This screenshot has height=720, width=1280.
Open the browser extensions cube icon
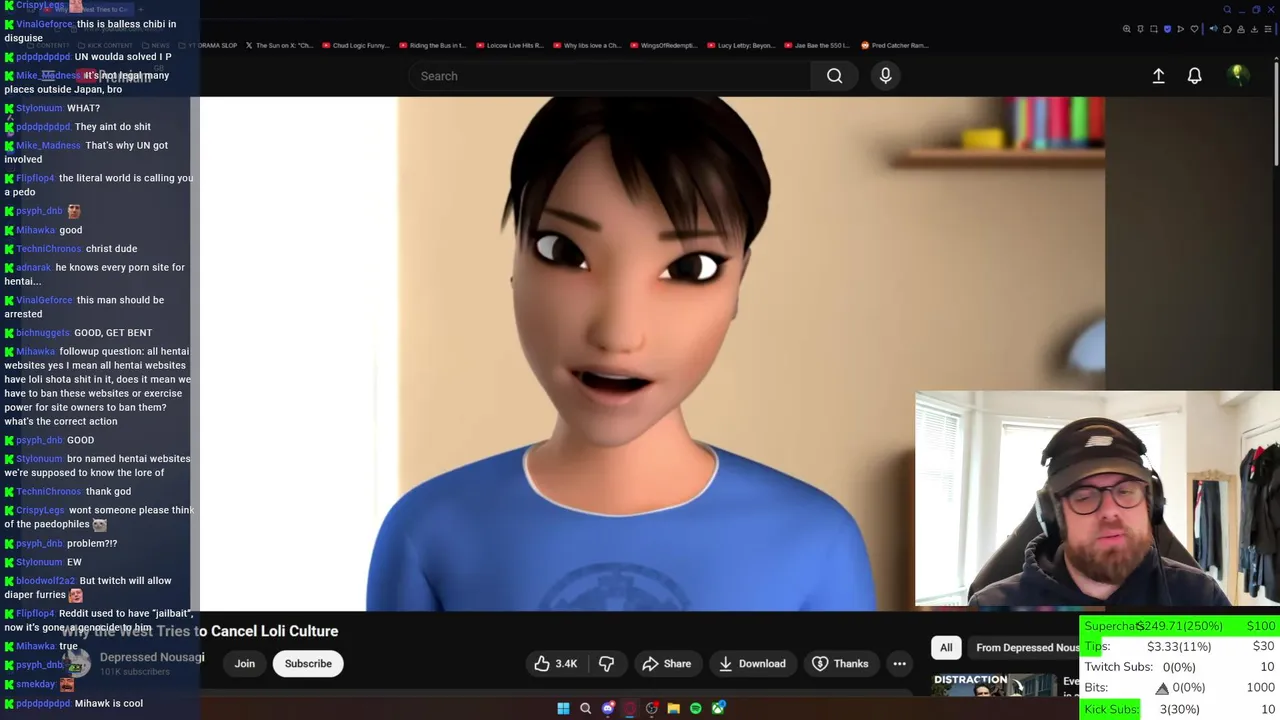pos(1227,29)
